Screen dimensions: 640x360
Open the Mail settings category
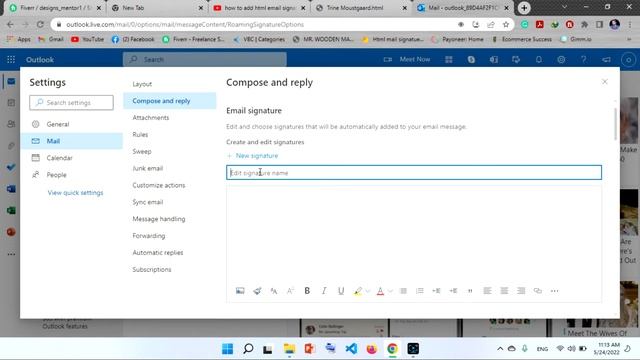point(71,141)
